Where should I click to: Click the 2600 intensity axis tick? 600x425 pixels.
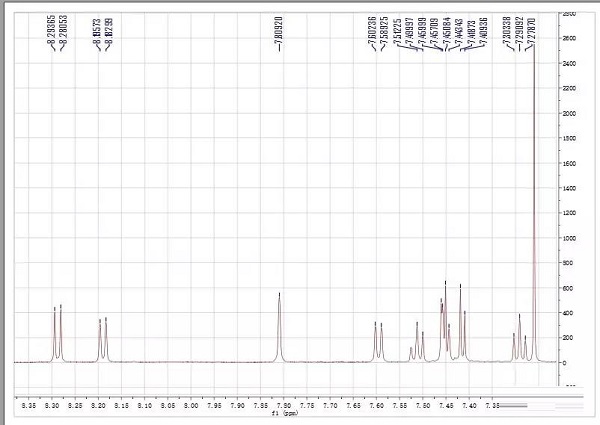tap(568, 38)
